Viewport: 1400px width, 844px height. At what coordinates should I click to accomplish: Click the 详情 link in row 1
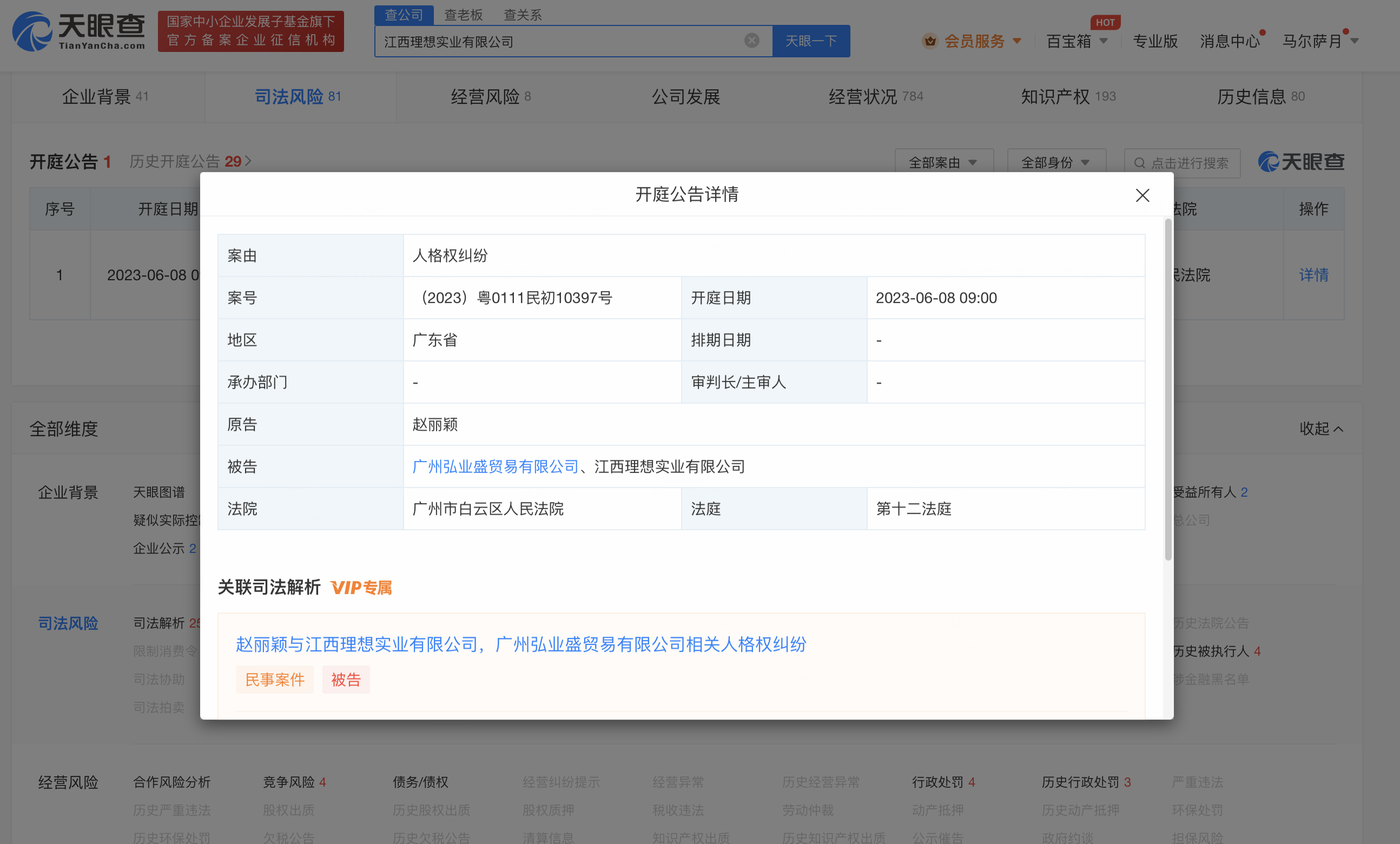coord(1313,275)
